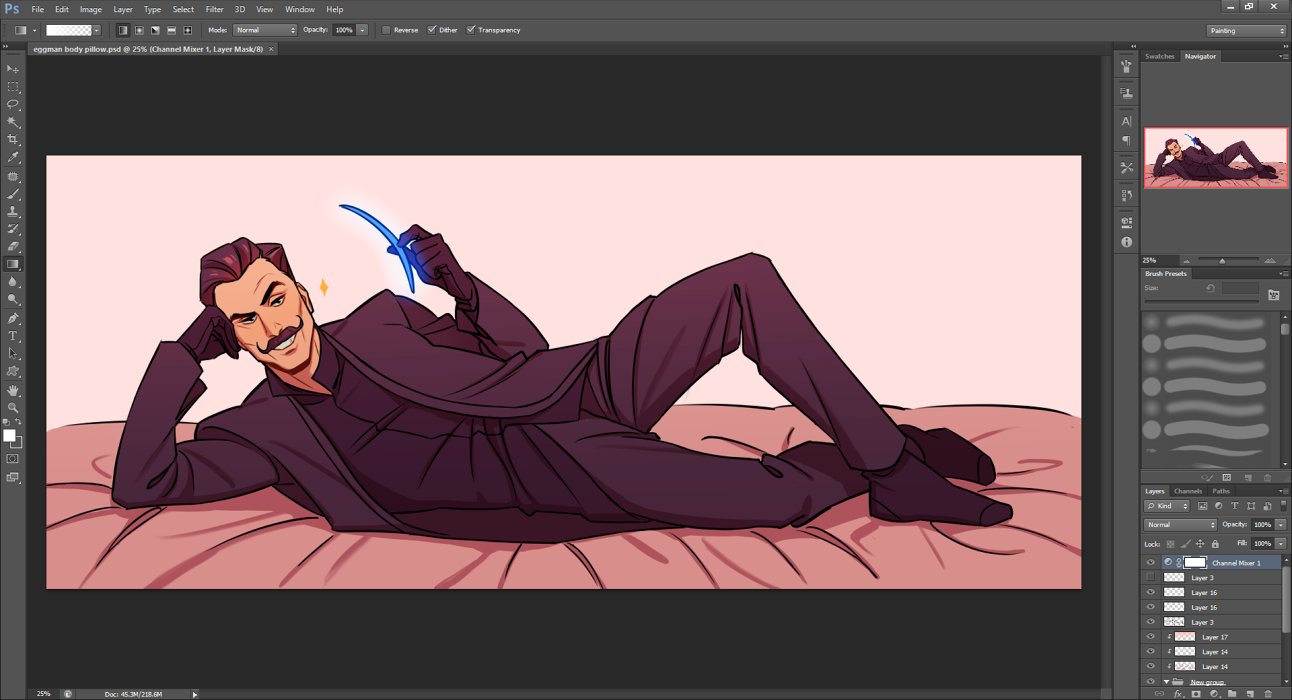Open the Fill percentage arrow in Layers

[1281, 543]
